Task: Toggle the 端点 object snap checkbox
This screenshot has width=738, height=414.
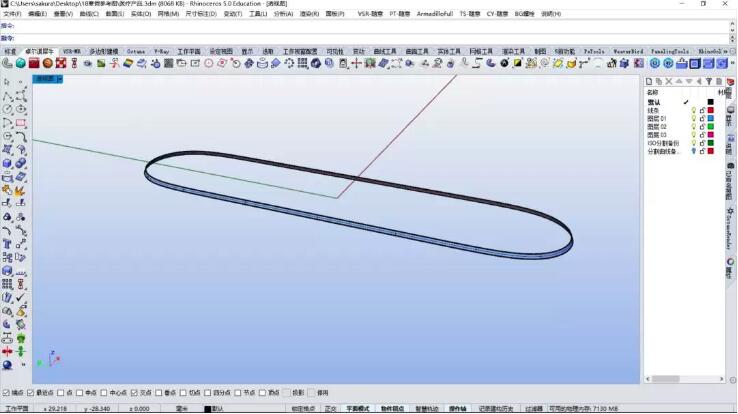Action: click(6, 393)
